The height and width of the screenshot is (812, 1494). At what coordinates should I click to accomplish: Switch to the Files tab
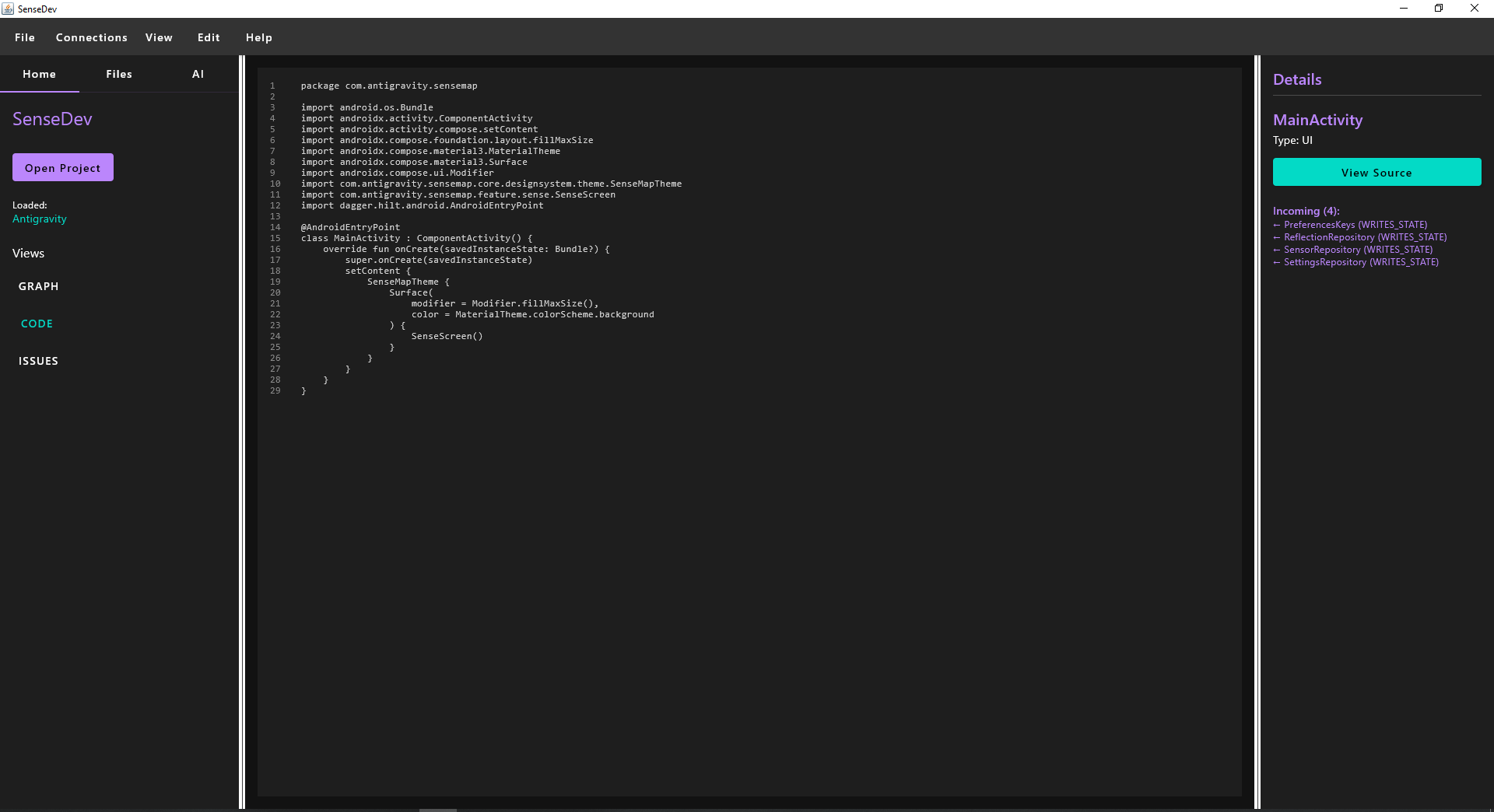(x=119, y=74)
